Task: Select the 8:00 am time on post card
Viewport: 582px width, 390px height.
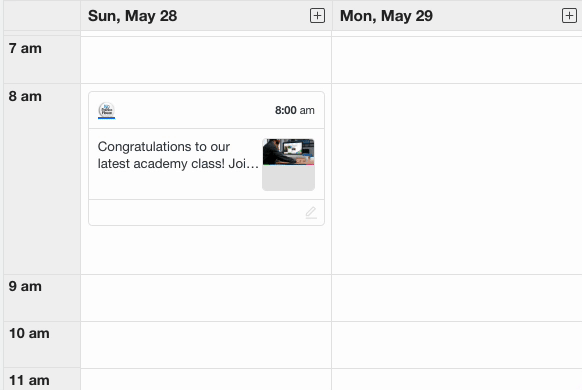Action: (295, 110)
